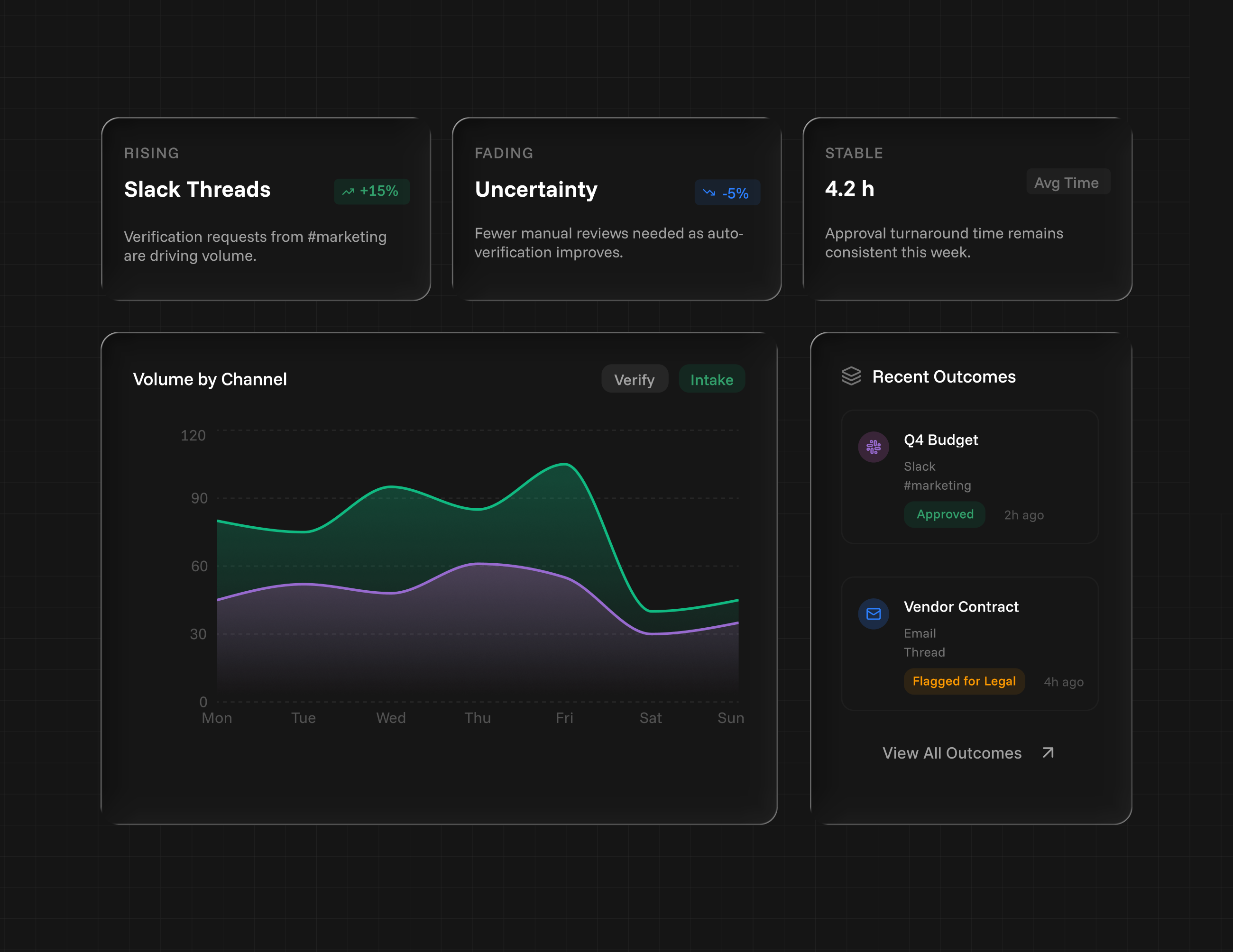This screenshot has height=952, width=1233.
Task: Toggle the Verify chart filter
Action: click(x=634, y=379)
